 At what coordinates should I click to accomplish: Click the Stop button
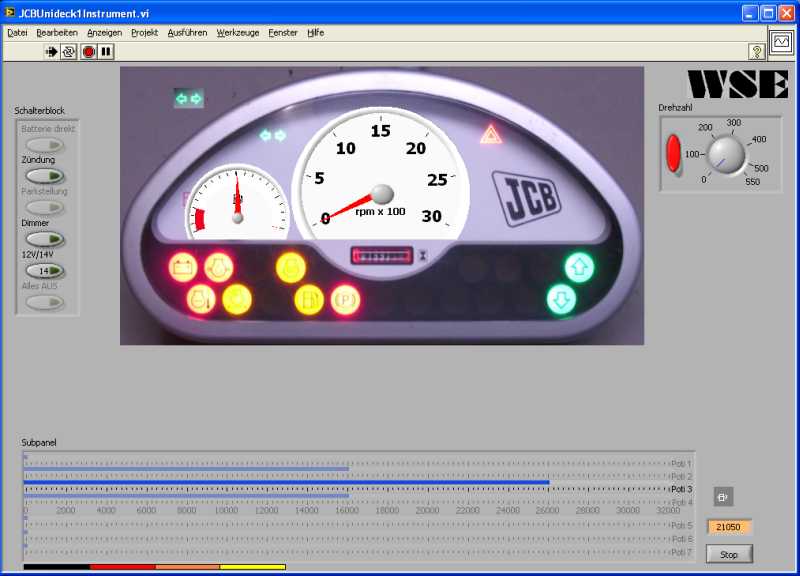(x=729, y=554)
